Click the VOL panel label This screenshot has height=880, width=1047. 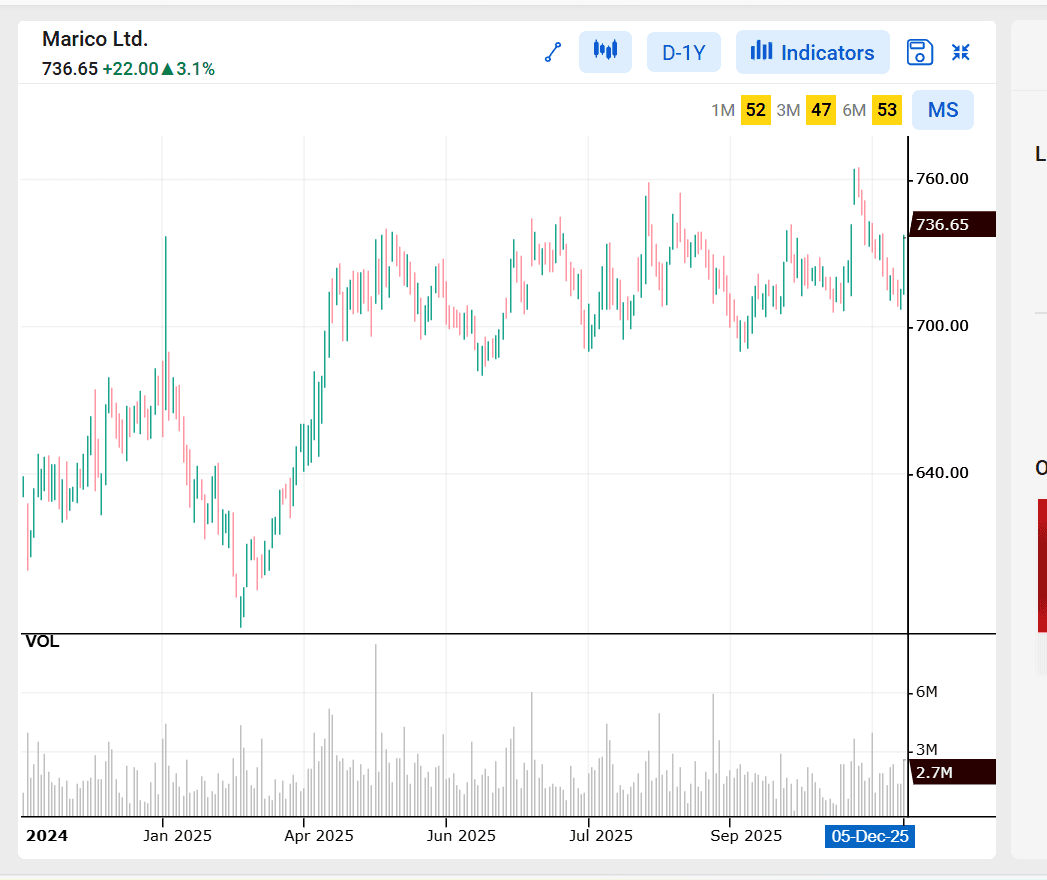pyautogui.click(x=42, y=642)
